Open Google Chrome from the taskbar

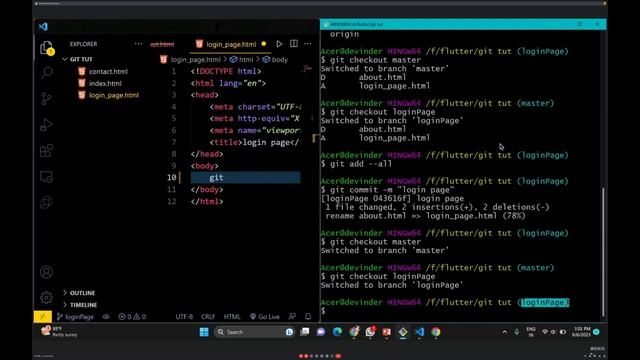coord(436,332)
